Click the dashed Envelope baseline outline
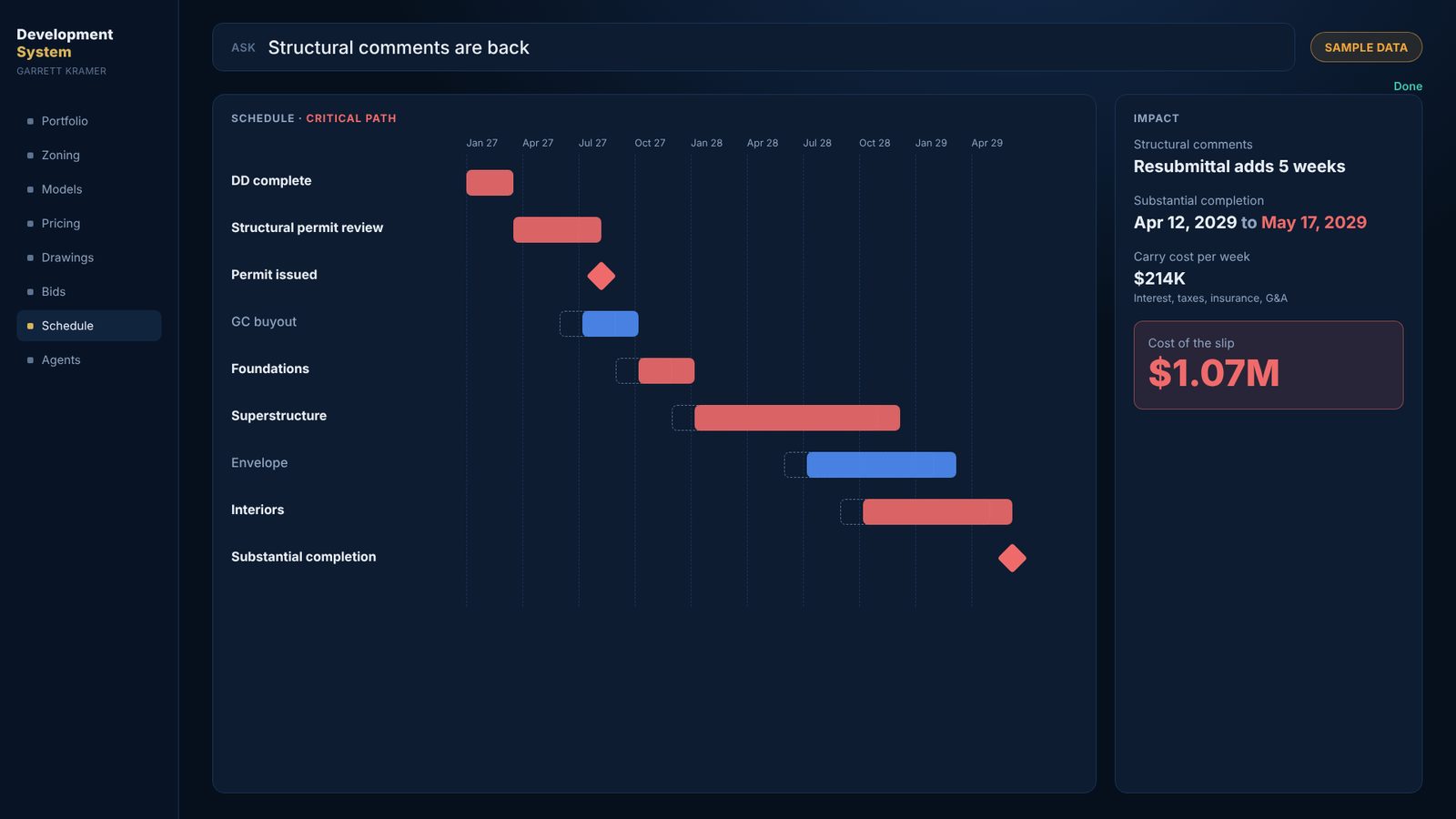1456x819 pixels. coord(795,465)
